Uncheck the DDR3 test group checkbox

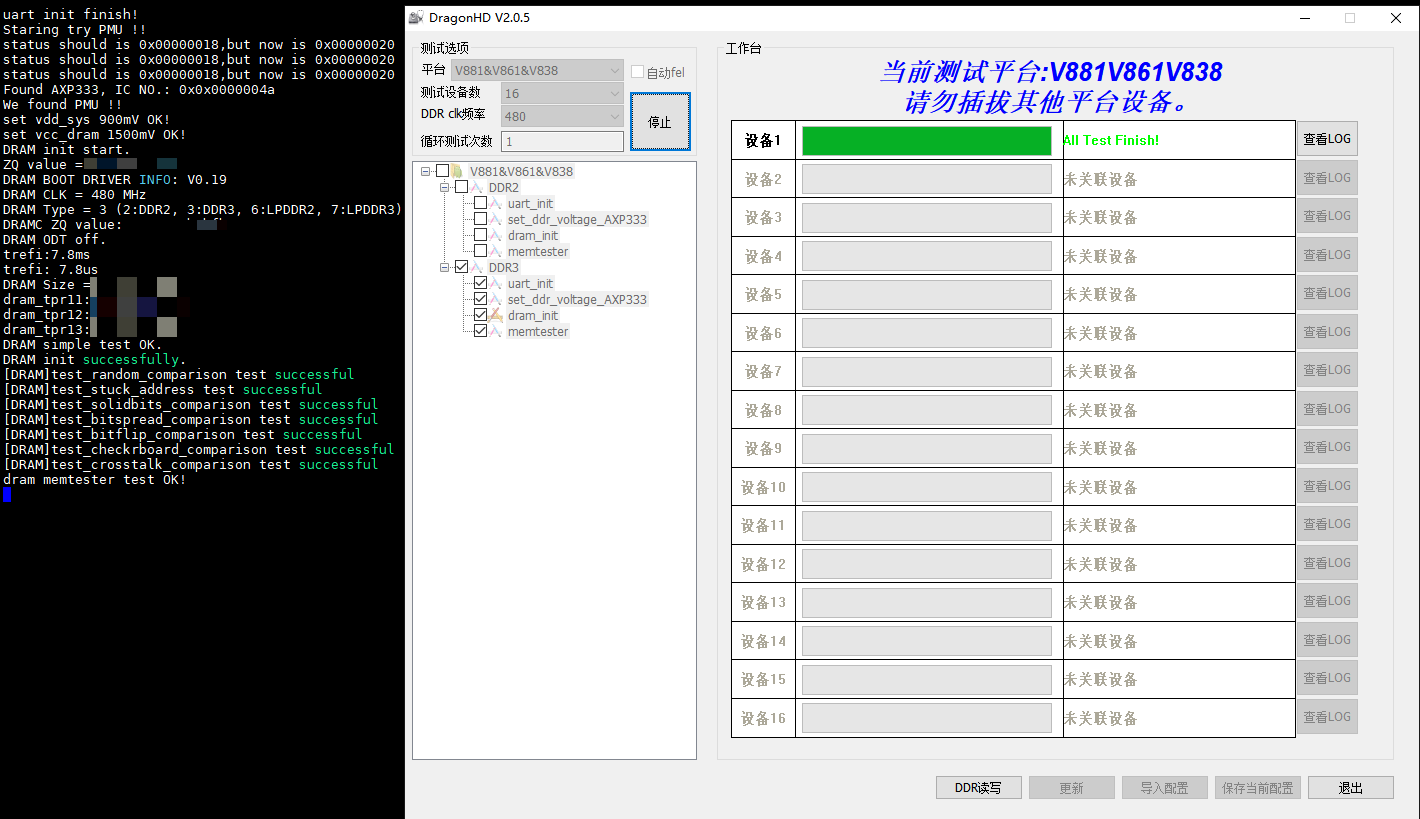point(461,267)
